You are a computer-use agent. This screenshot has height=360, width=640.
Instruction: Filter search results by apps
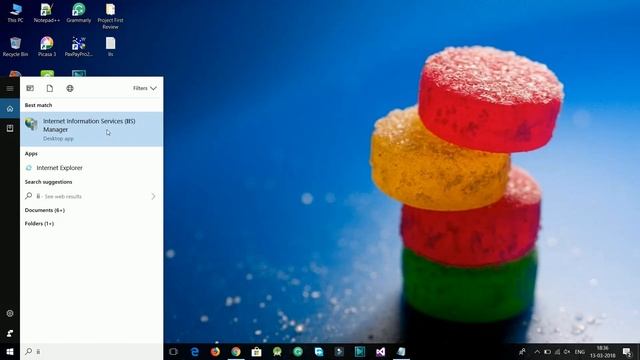[x=30, y=88]
